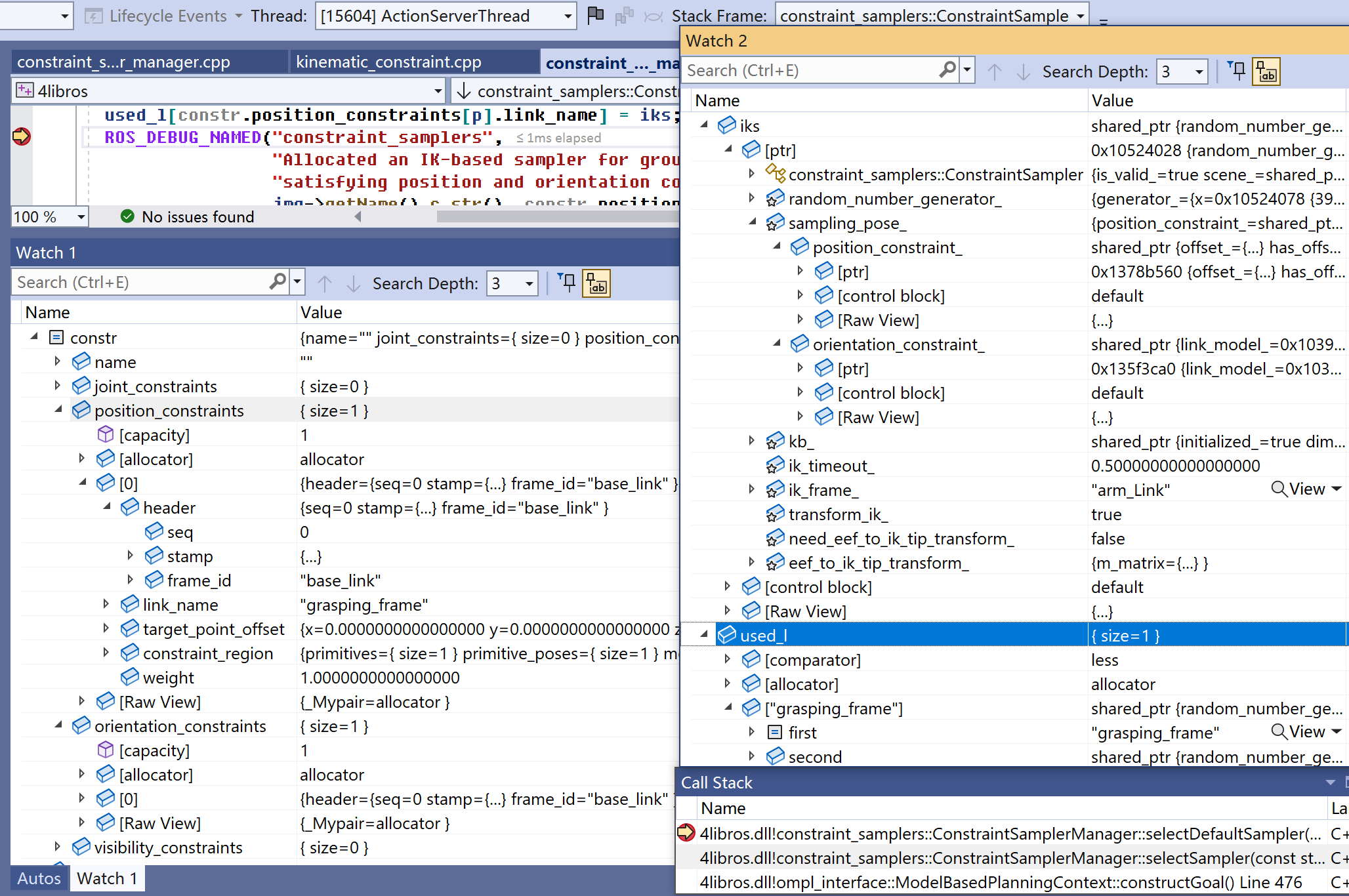Click the search magnifier in Watch 1
This screenshot has height=896, width=1349.
pos(278,282)
